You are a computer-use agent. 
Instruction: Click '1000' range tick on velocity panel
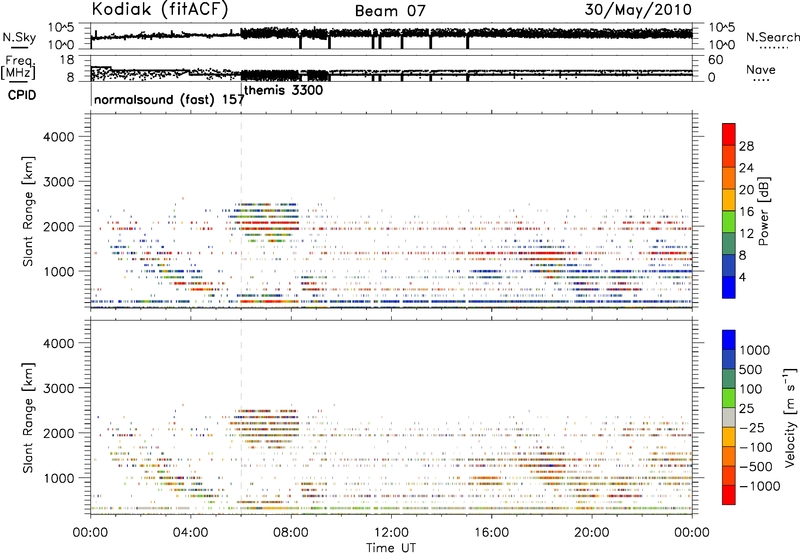click(58, 478)
